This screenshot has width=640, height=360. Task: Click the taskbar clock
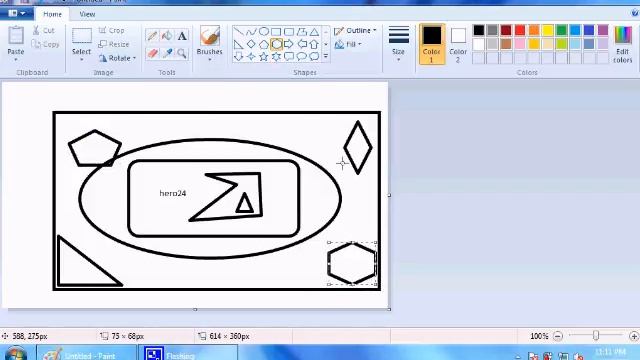point(610,353)
